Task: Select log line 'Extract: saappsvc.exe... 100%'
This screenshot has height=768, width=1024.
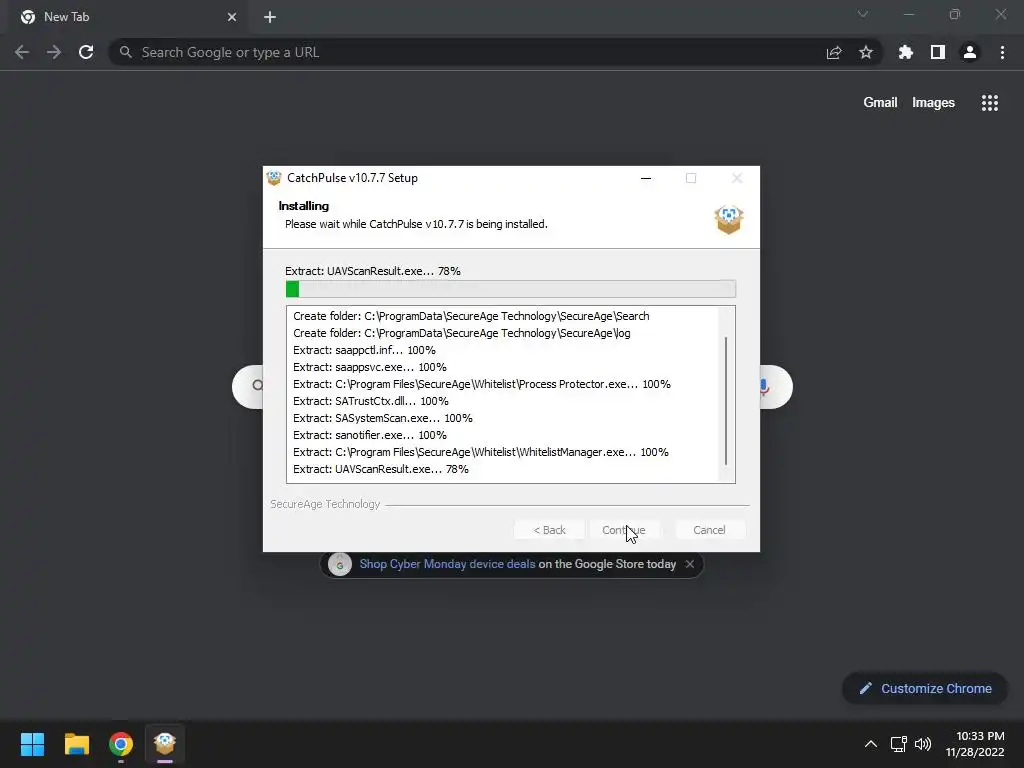Action: click(x=370, y=367)
